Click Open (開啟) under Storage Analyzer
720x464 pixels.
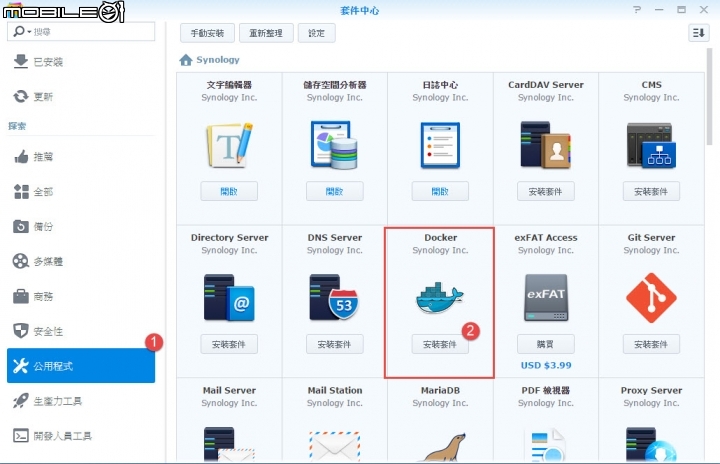334,191
